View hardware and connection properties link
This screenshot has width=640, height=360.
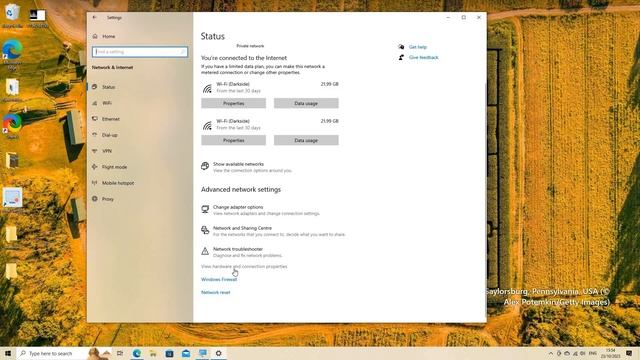coord(244,267)
